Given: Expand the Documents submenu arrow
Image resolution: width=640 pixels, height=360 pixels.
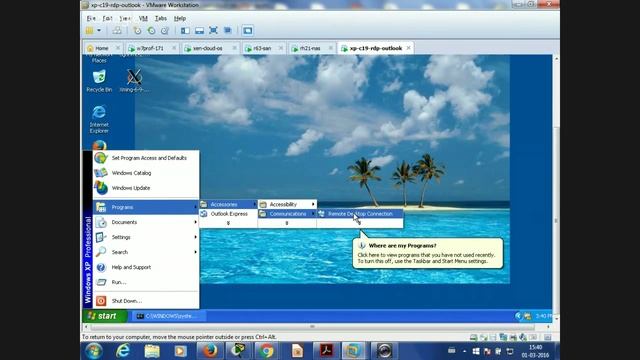Looking at the screenshot, I should [196, 222].
